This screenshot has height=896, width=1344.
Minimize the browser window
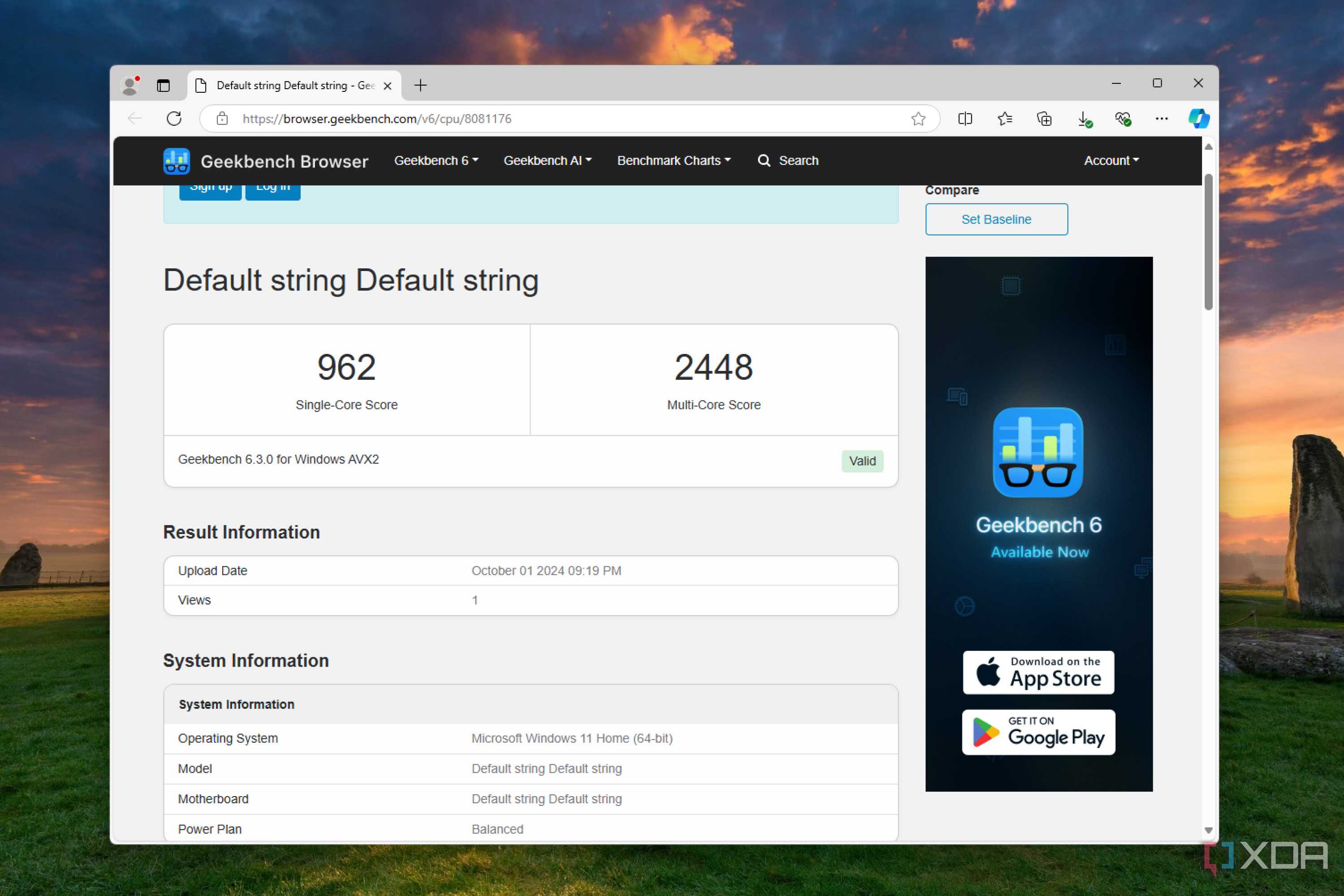coord(1116,83)
